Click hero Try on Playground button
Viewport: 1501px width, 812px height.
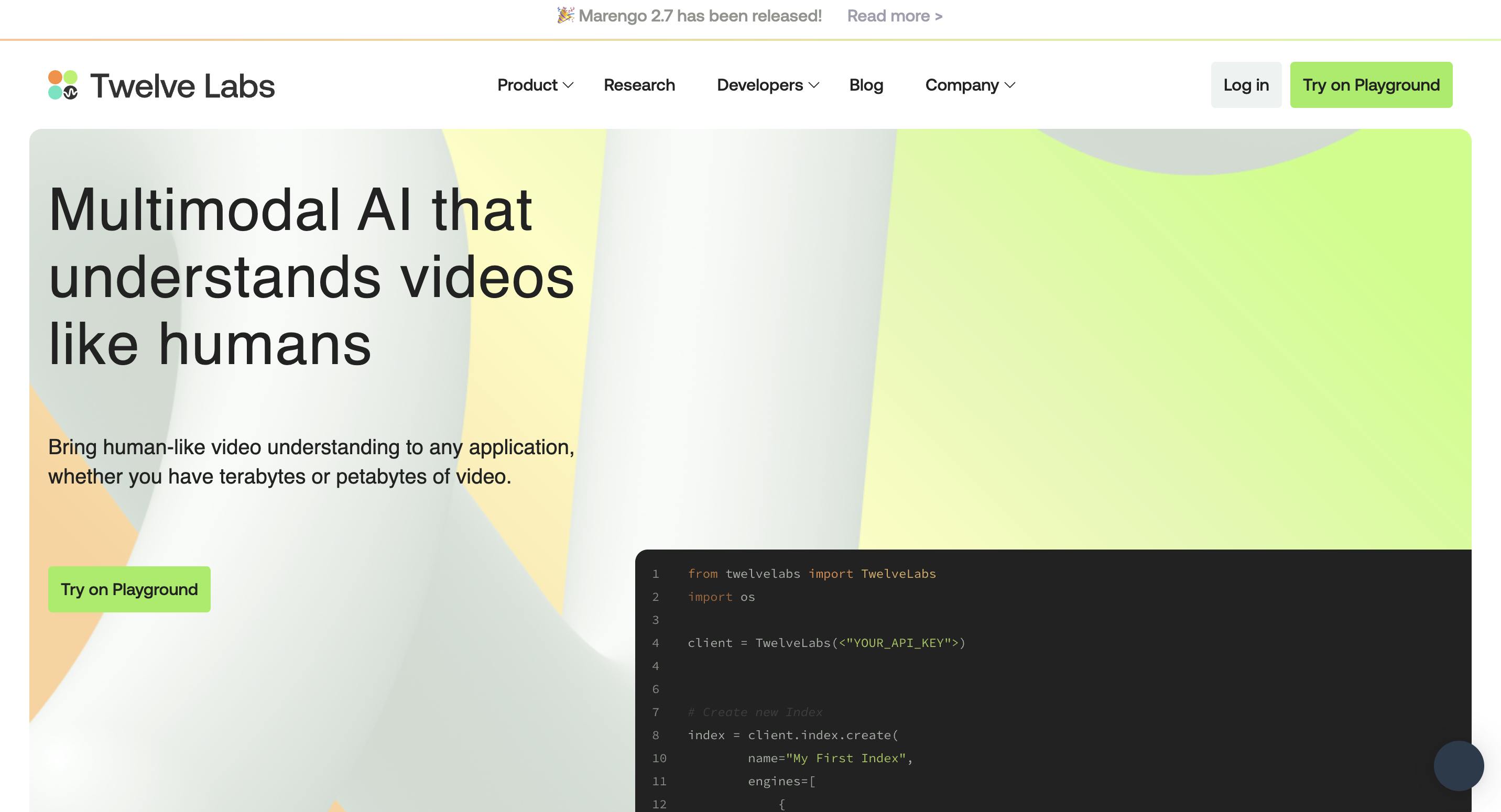coord(129,589)
